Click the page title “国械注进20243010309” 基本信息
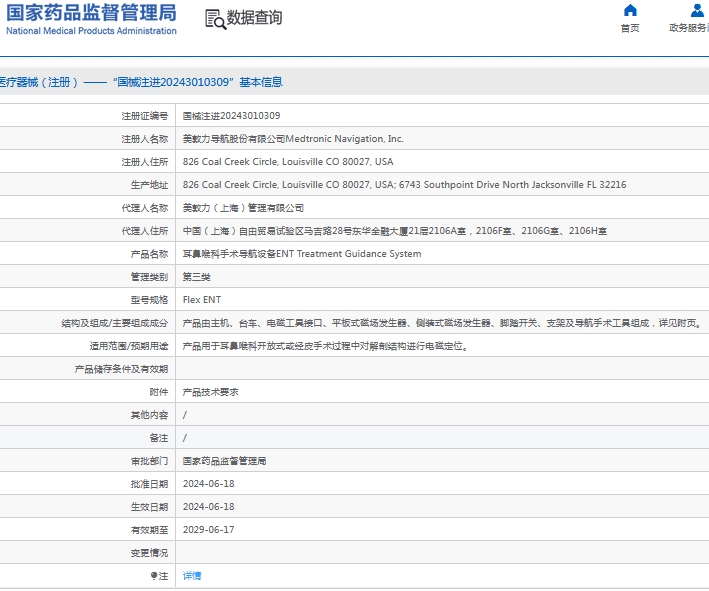This screenshot has width=709, height=591. [x=198, y=82]
